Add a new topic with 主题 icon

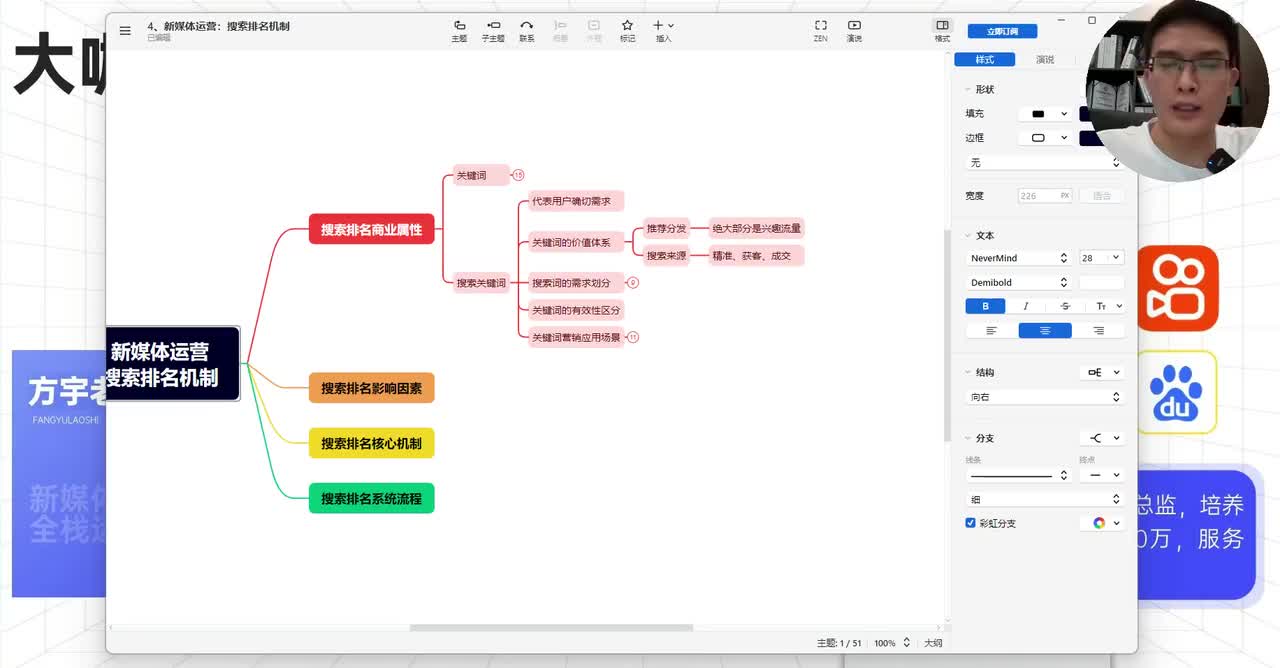click(459, 30)
